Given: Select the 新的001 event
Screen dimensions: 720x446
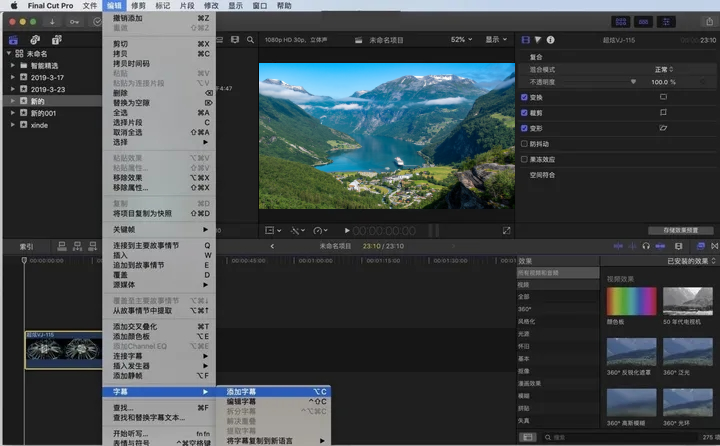Looking at the screenshot, I should (x=43, y=113).
